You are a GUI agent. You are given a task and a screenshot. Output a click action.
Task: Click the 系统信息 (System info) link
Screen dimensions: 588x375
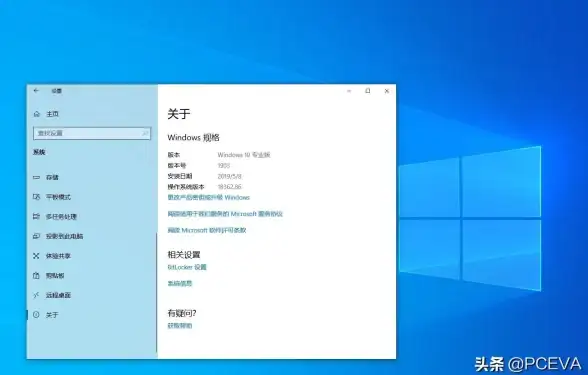click(x=180, y=284)
